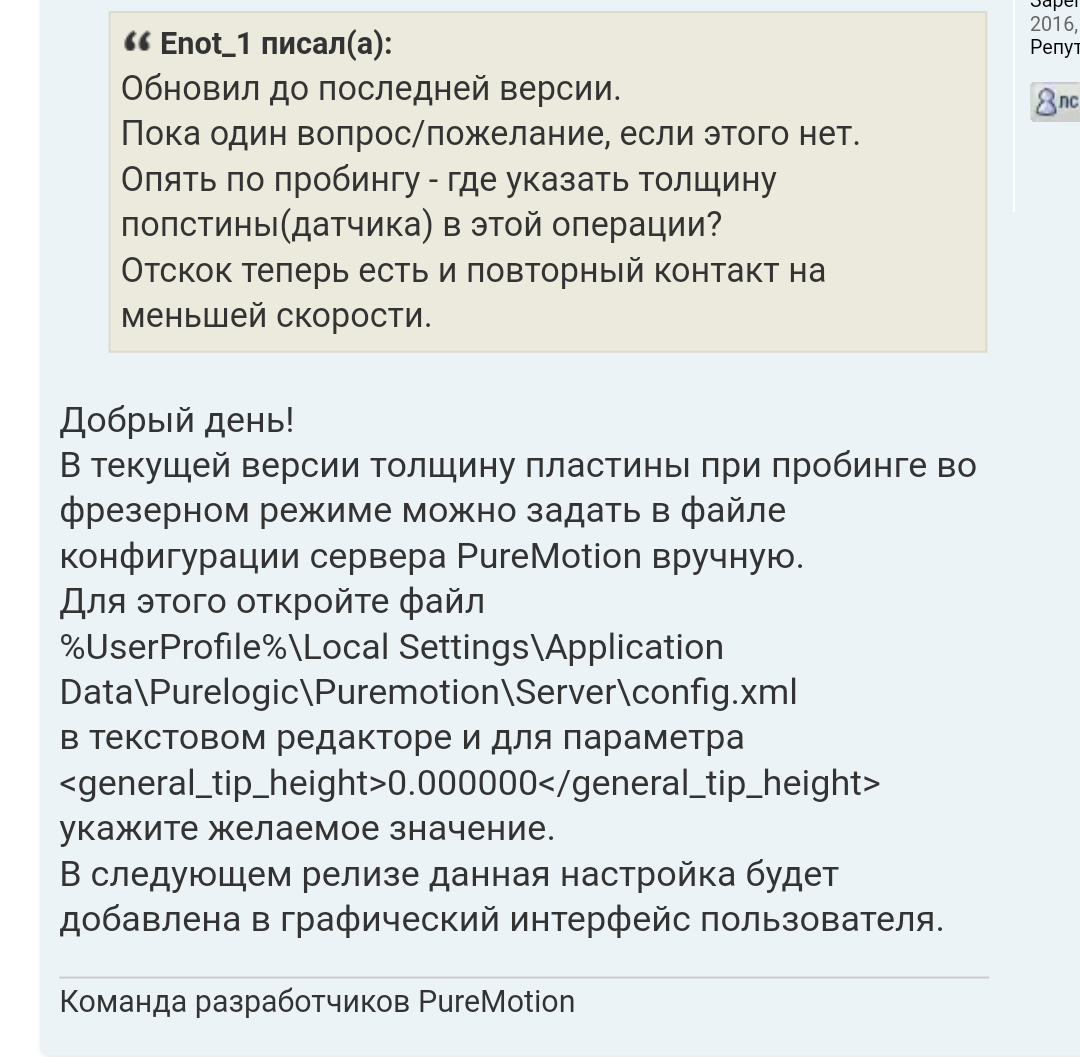Click quoted line starting "Опять по пробингу"
Screen dimensions: 1080x1057
(x=448, y=179)
